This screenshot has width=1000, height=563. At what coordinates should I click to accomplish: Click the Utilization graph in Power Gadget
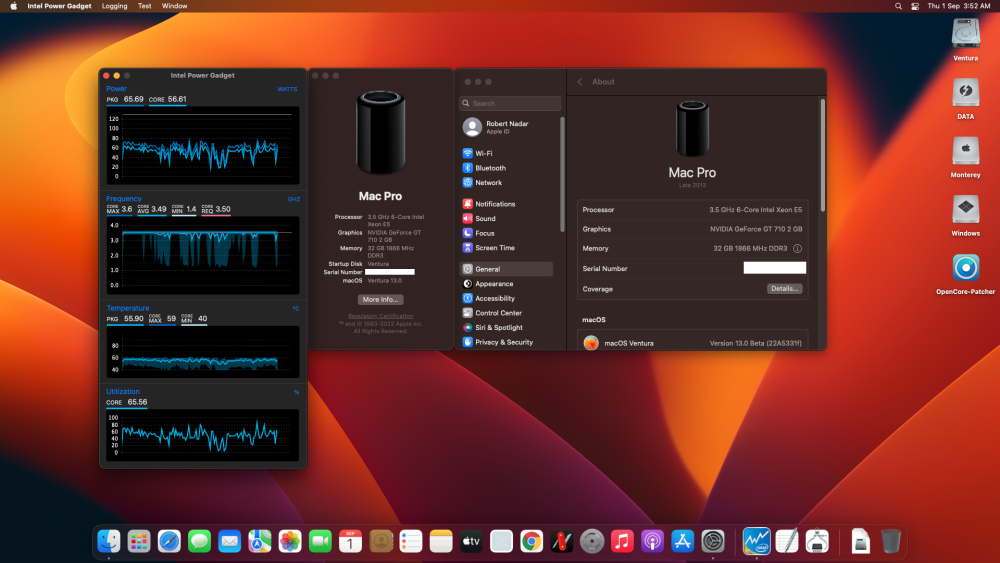click(x=203, y=435)
